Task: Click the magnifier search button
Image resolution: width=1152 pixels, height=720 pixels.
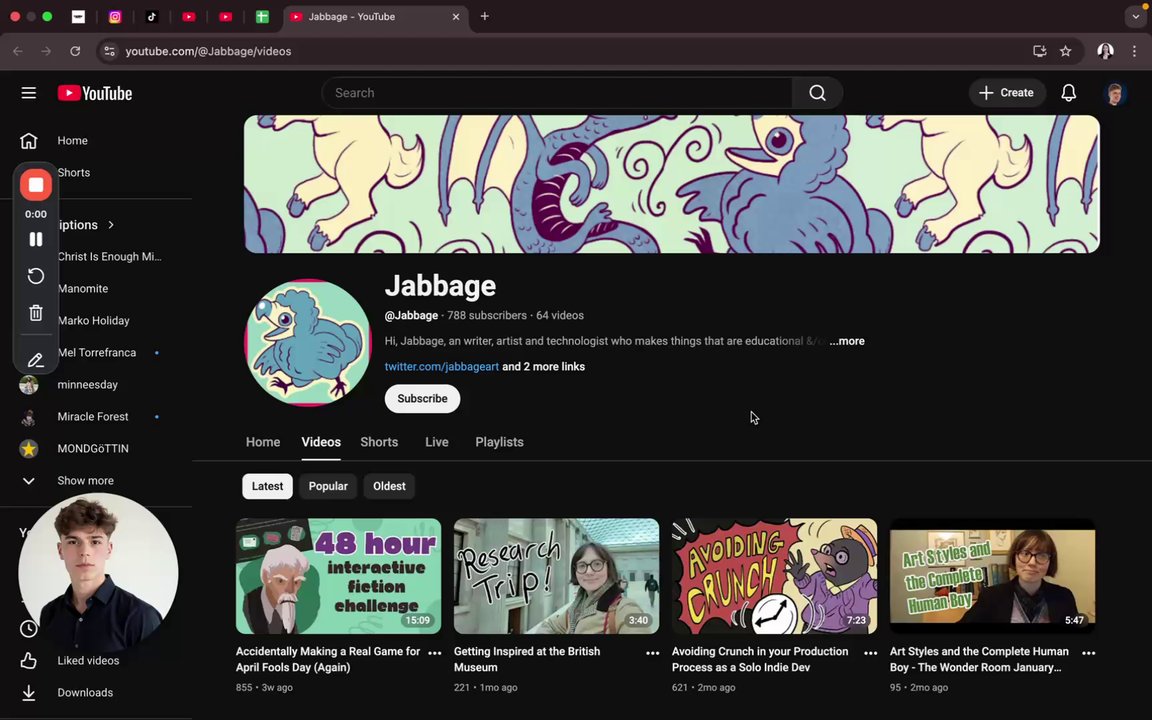Action: [817, 93]
